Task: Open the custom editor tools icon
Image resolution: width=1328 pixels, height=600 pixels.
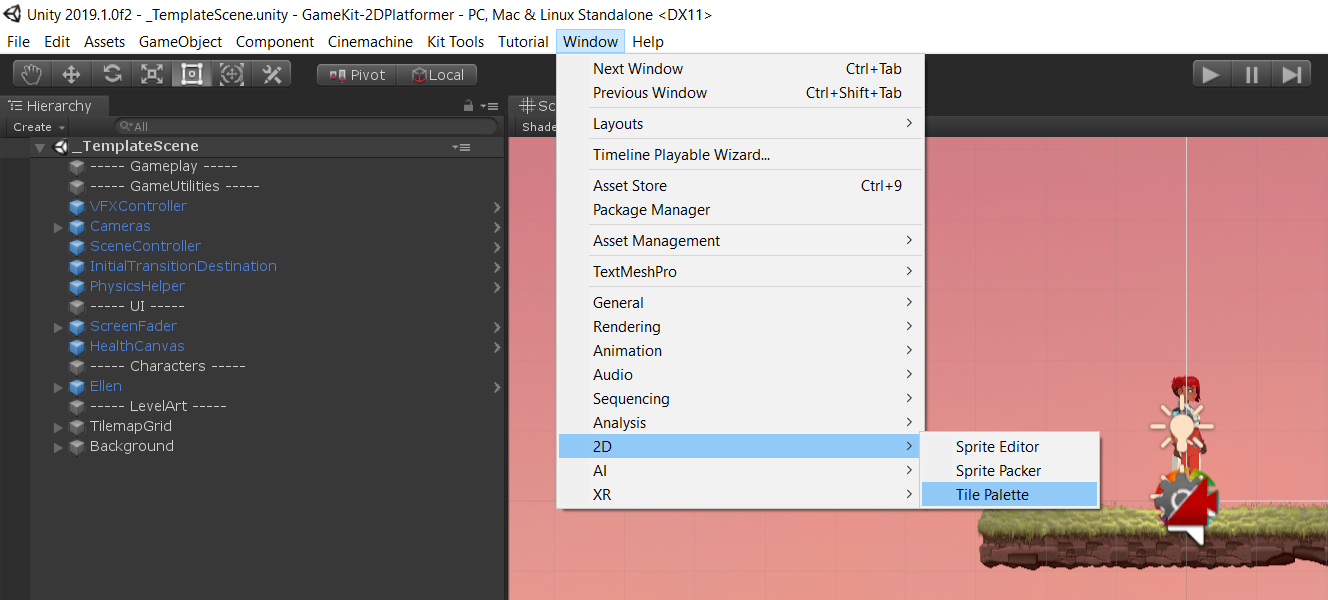Action: (x=271, y=75)
